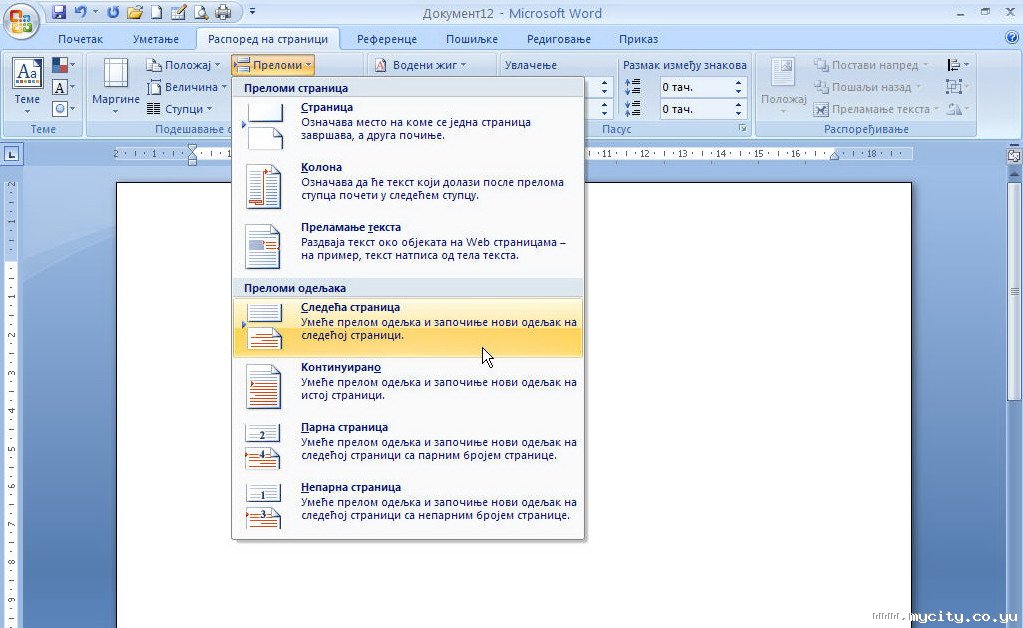Screen dimensions: 1023x628
Task: Undo the last action in quick access toolbar
Action: pyautogui.click(x=80, y=12)
